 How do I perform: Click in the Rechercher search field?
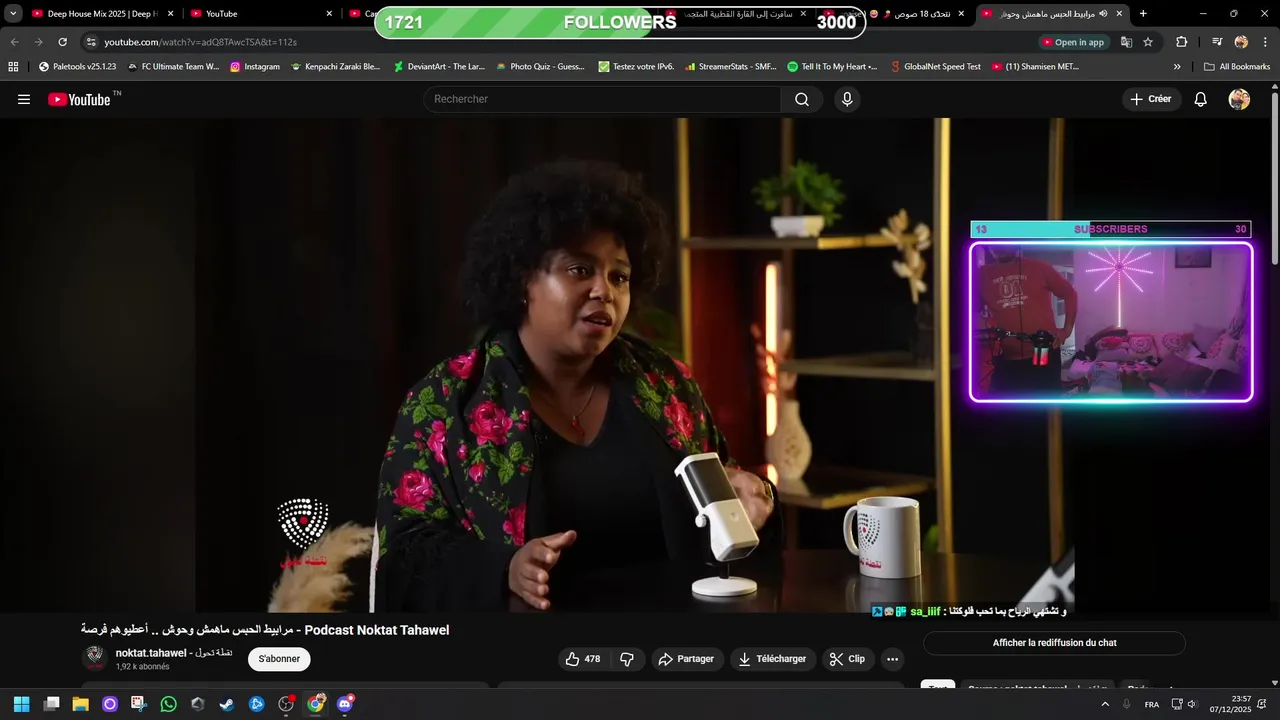[x=602, y=99]
